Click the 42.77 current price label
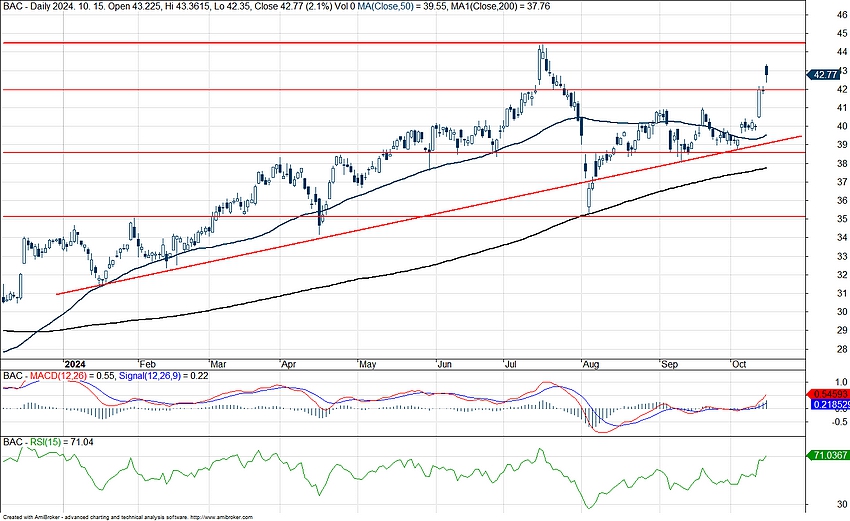850x521 pixels. click(x=823, y=75)
